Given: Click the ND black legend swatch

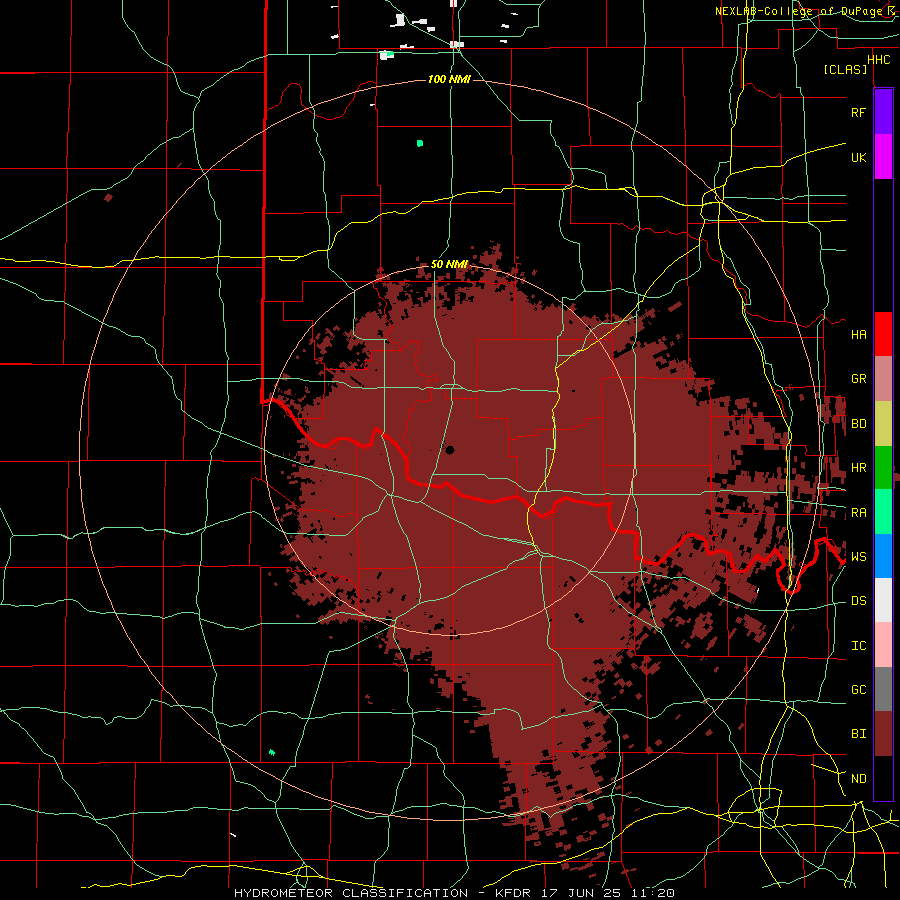Looking at the screenshot, I should 883,778.
